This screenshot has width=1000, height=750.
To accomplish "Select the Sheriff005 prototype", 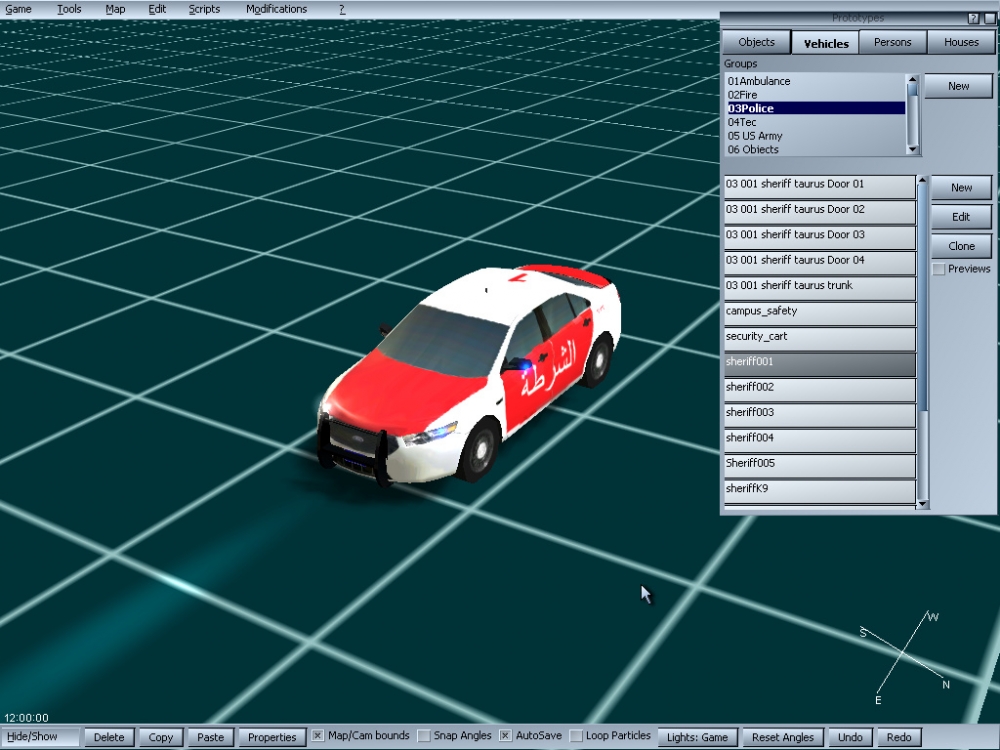I will point(820,466).
